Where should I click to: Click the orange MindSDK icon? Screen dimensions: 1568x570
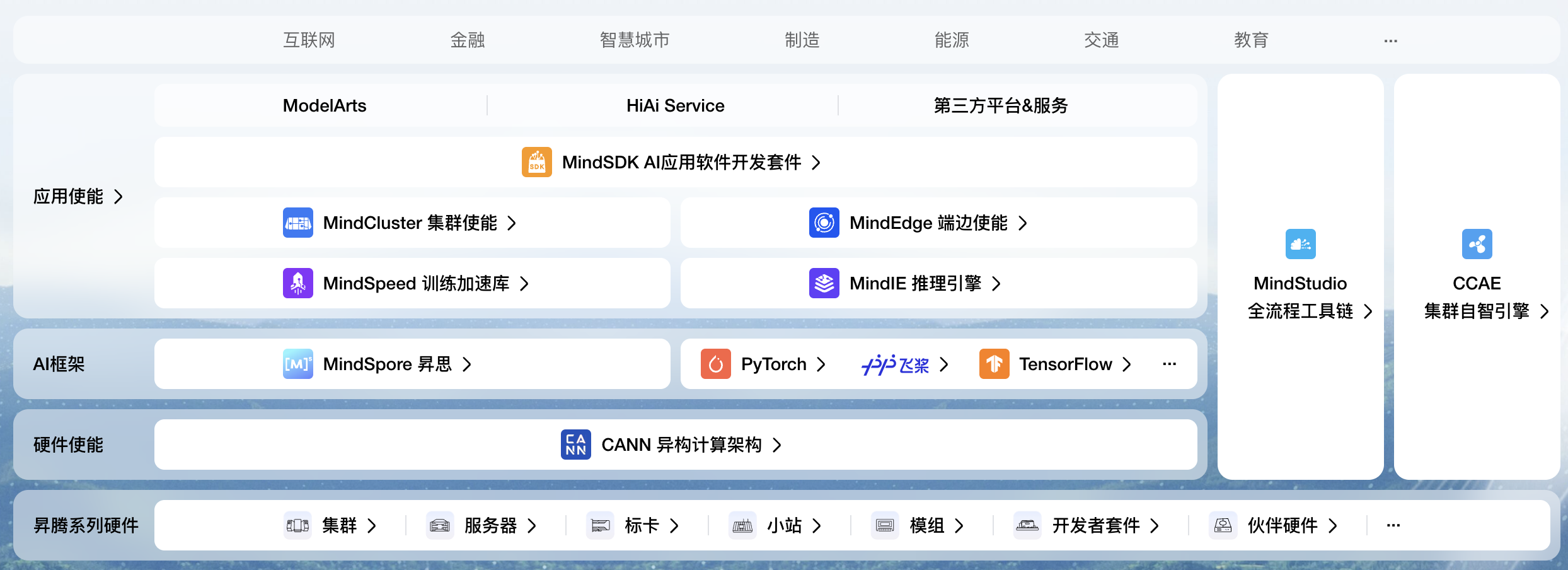536,162
